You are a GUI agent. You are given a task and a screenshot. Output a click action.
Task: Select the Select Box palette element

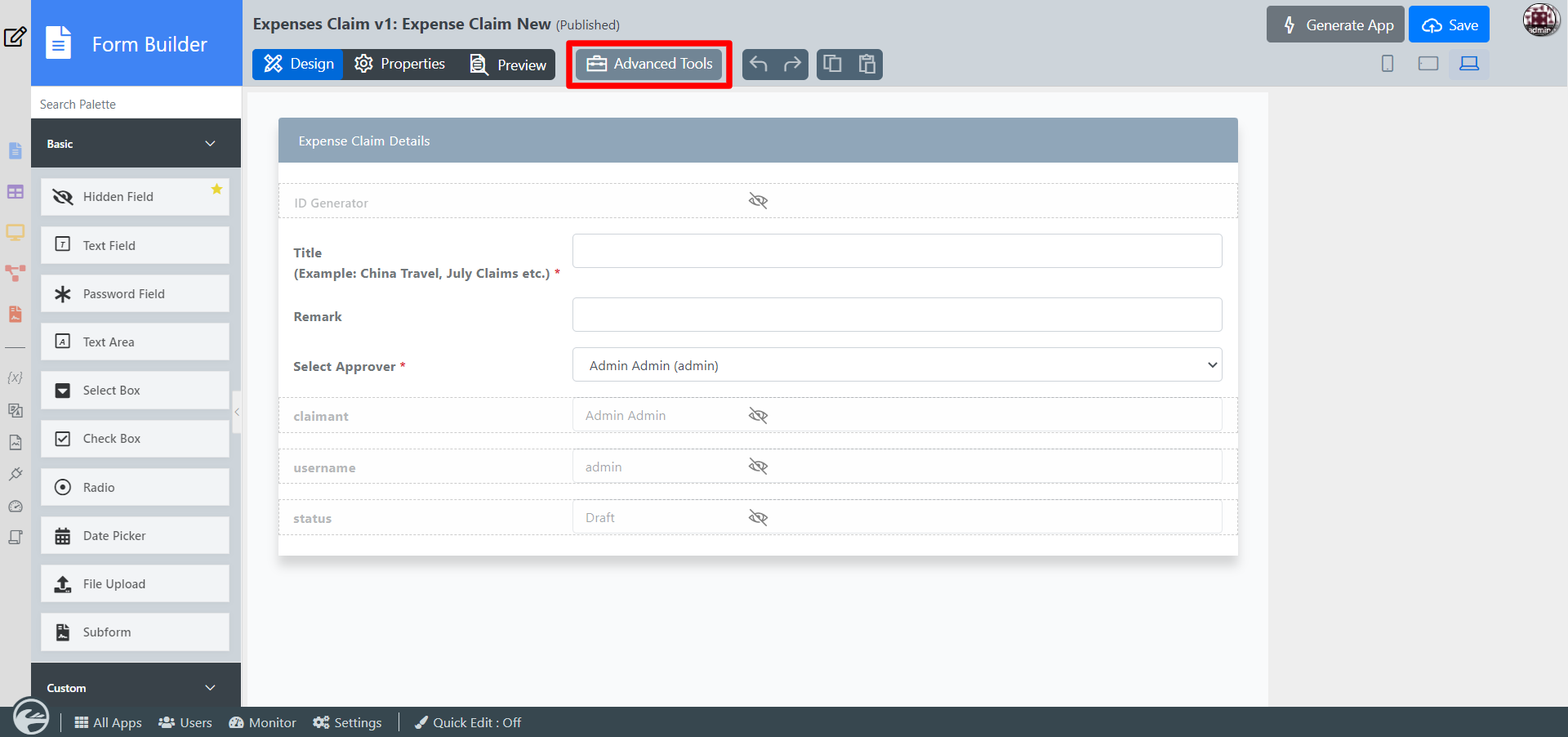136,391
